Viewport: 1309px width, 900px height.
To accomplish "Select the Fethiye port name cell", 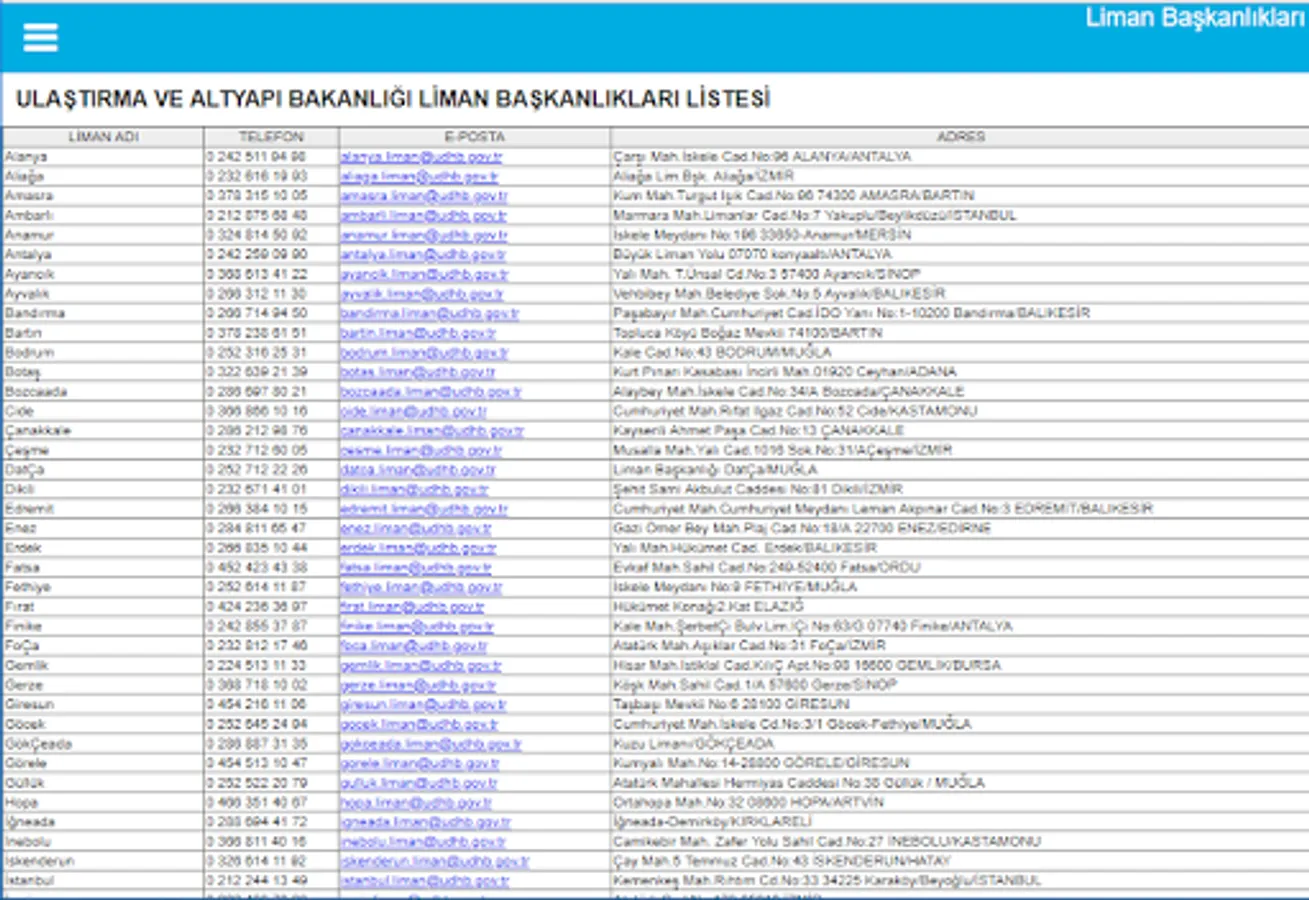I will click(103, 587).
